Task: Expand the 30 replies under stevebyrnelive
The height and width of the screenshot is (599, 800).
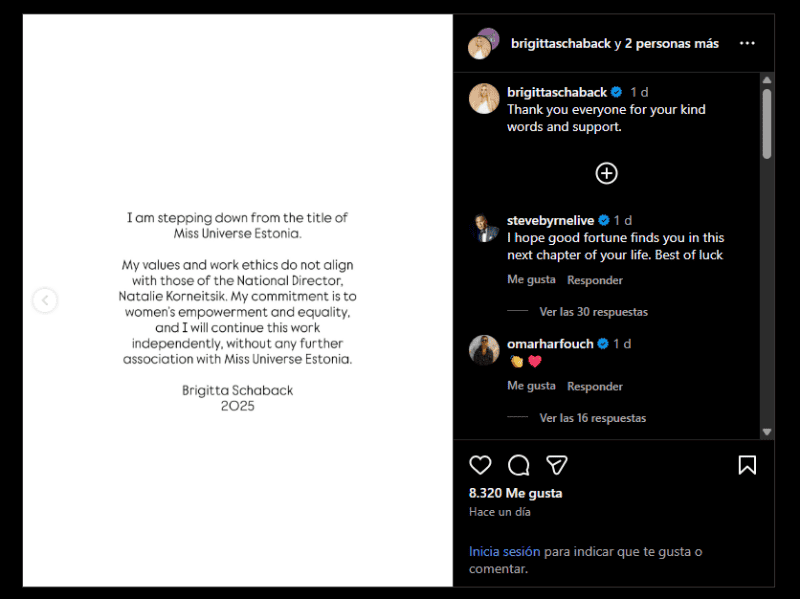Action: point(593,312)
